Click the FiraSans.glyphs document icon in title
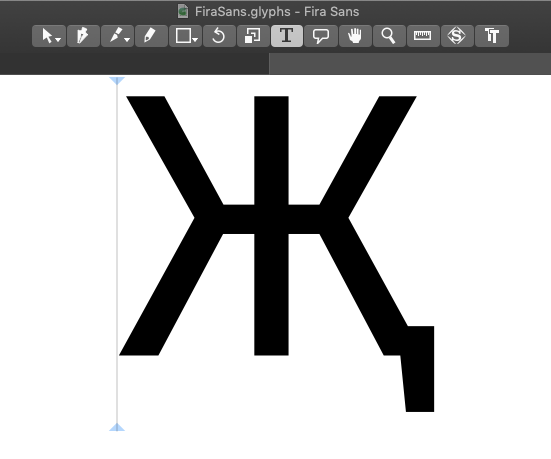This screenshot has height=459, width=551. (x=182, y=11)
